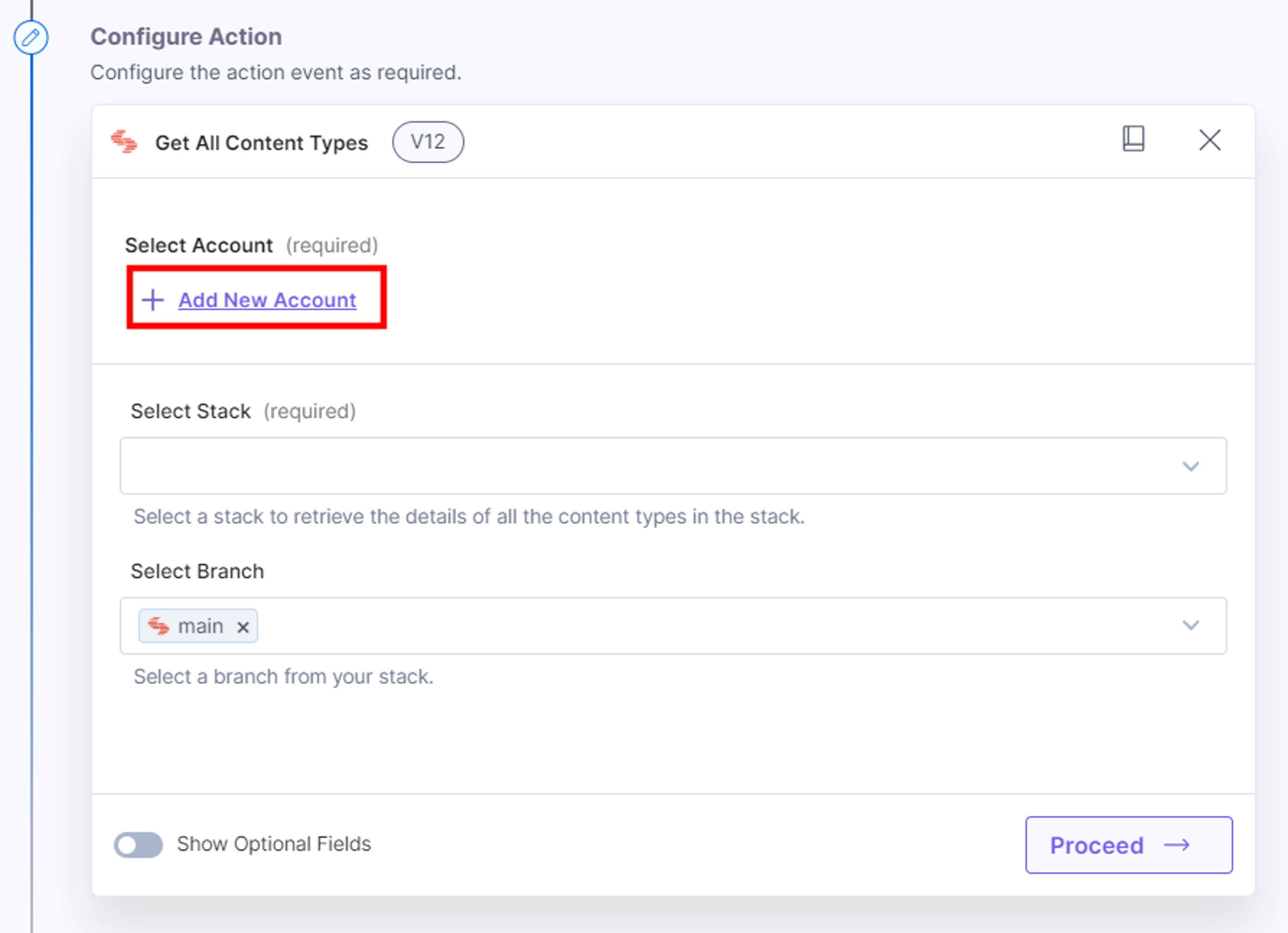Click the Proceed button

pos(1128,845)
